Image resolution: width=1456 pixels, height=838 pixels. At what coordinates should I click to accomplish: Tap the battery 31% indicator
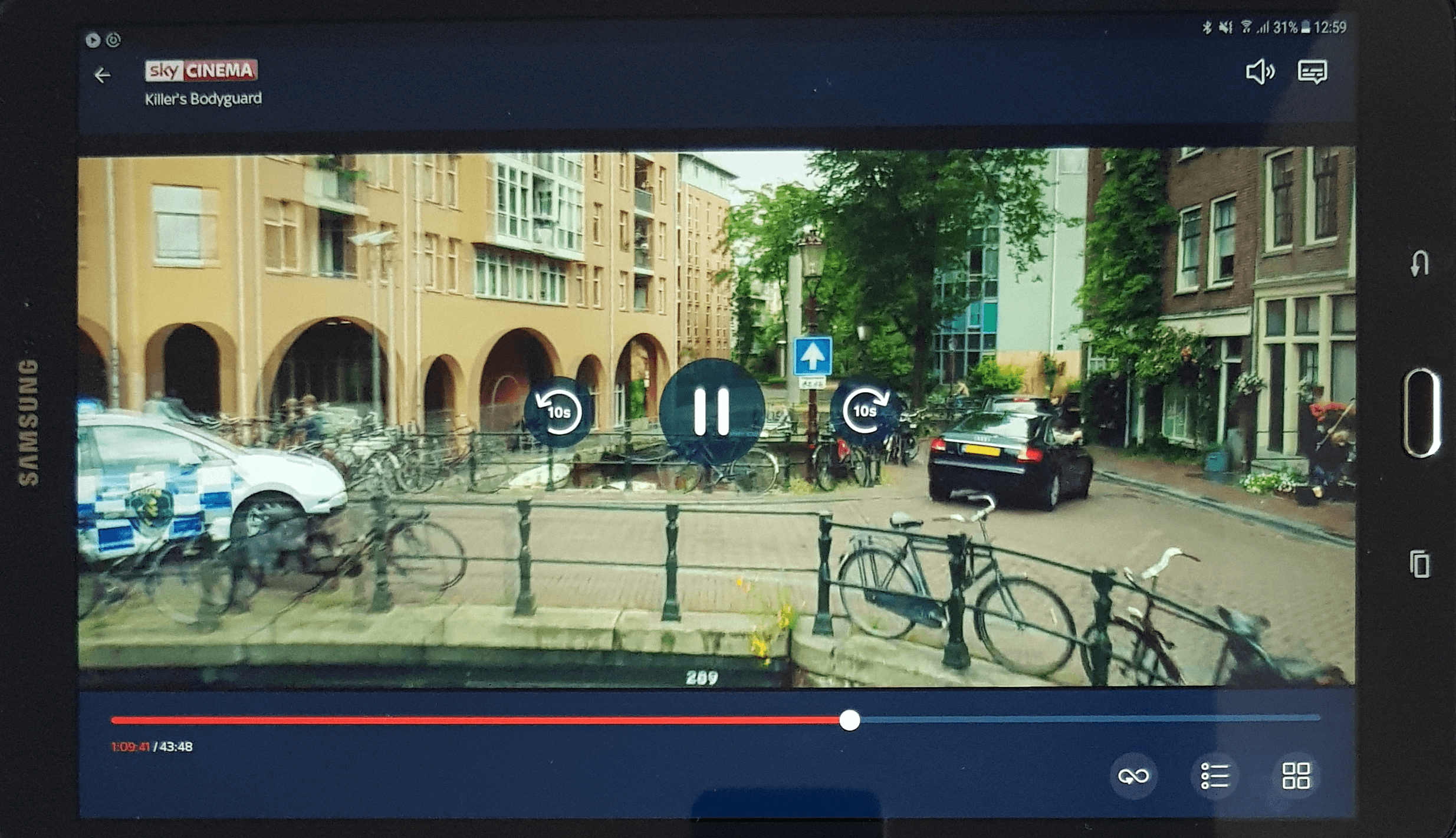pos(1291,27)
